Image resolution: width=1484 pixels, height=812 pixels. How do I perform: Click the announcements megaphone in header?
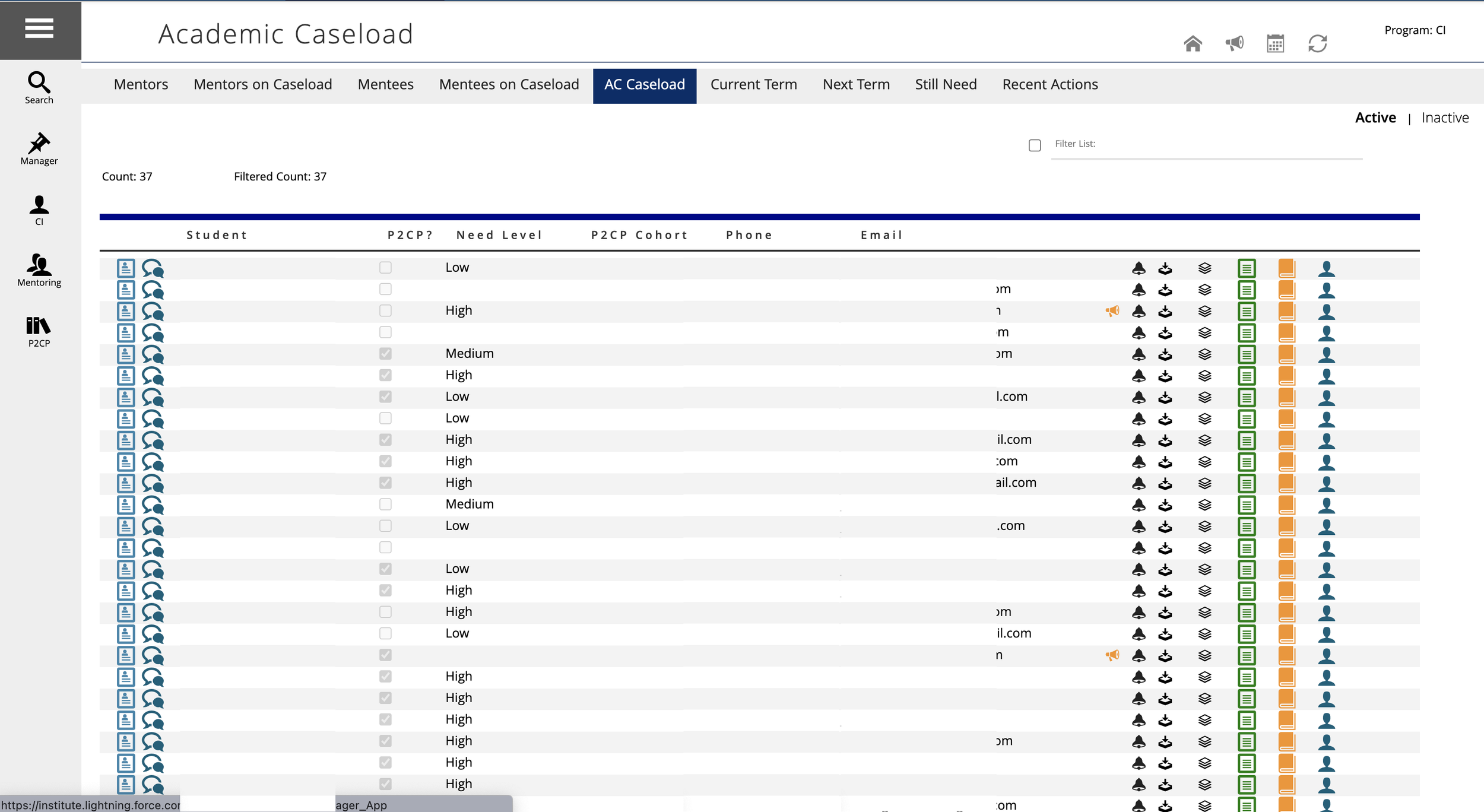pyautogui.click(x=1234, y=43)
